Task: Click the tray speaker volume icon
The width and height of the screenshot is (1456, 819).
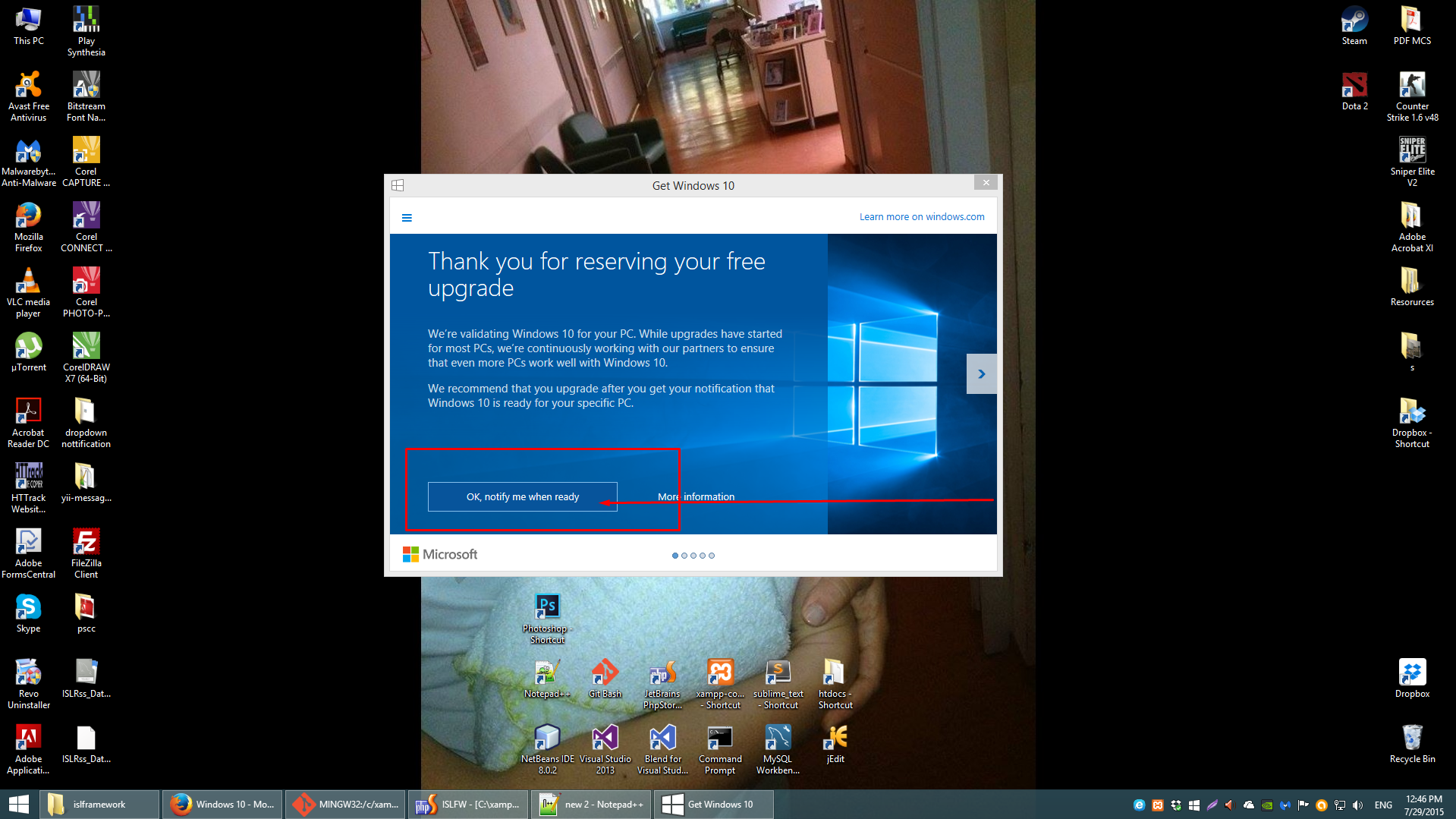Action: (x=1357, y=805)
